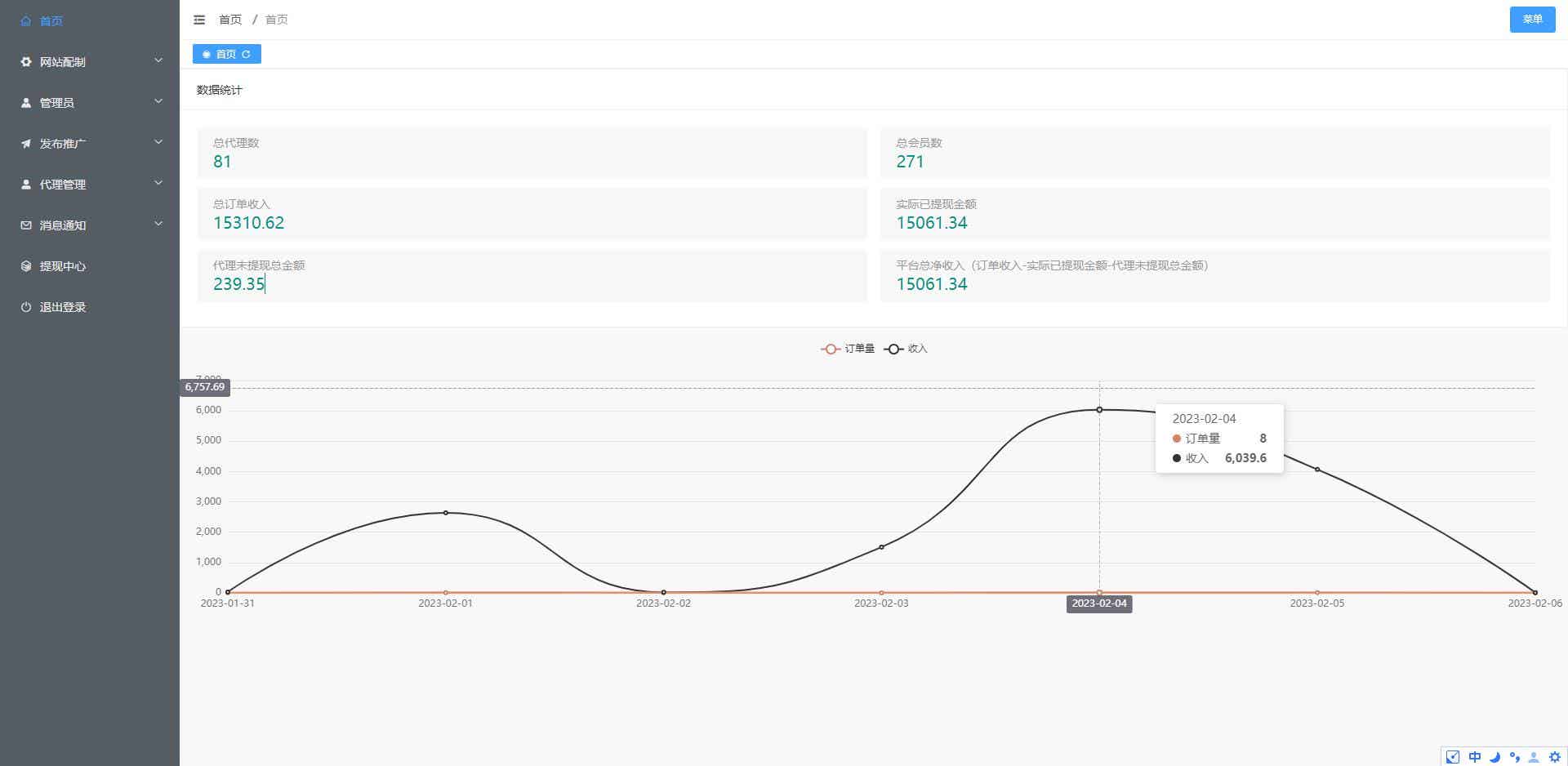Click the 2023-02-05 income data point
This screenshot has height=766, width=1568.
click(x=1317, y=470)
